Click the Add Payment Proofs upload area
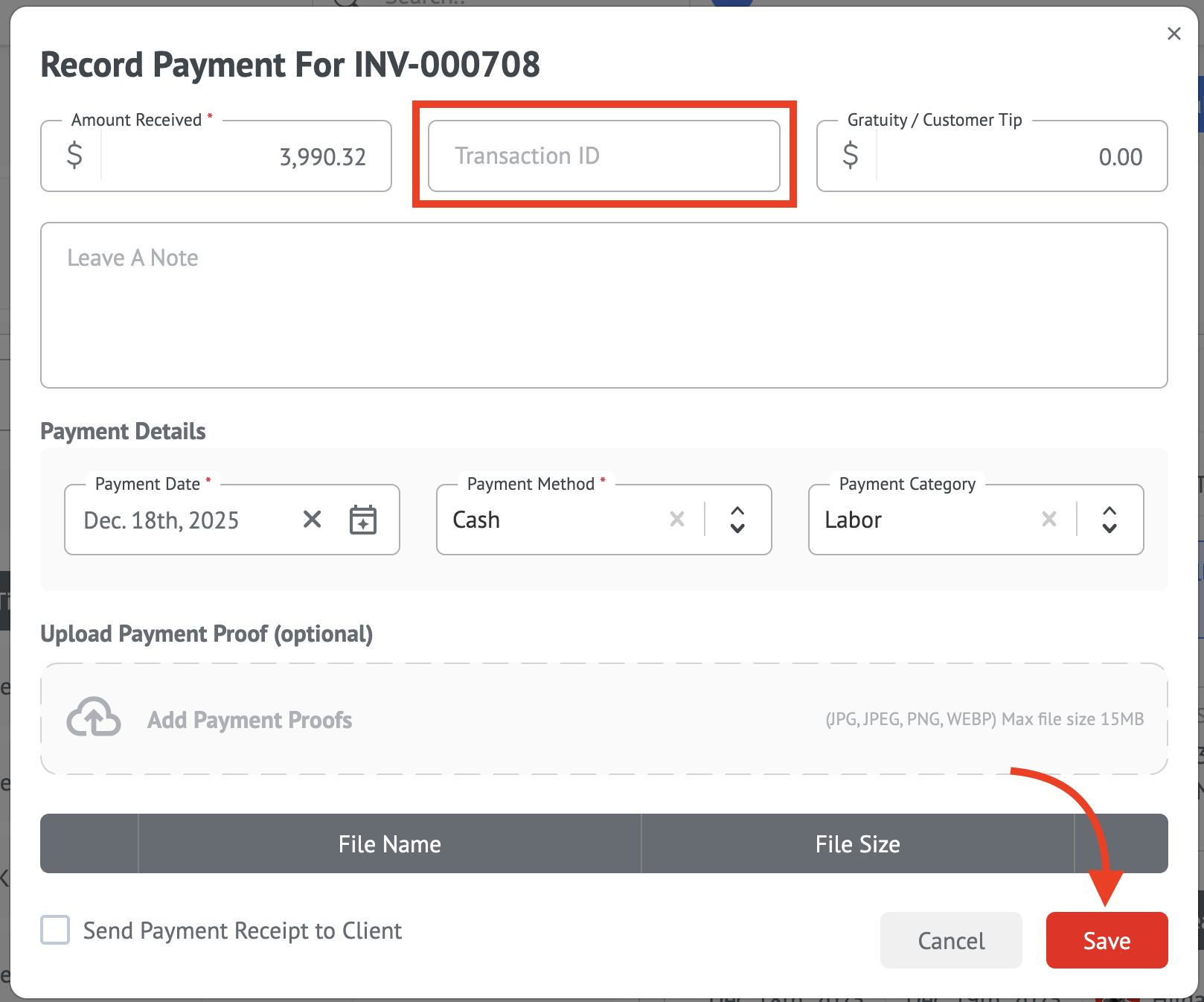The height and width of the screenshot is (1002, 1204). tap(603, 719)
